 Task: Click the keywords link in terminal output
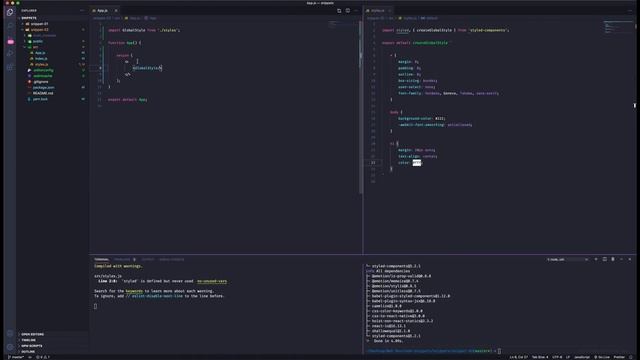coord(134,291)
